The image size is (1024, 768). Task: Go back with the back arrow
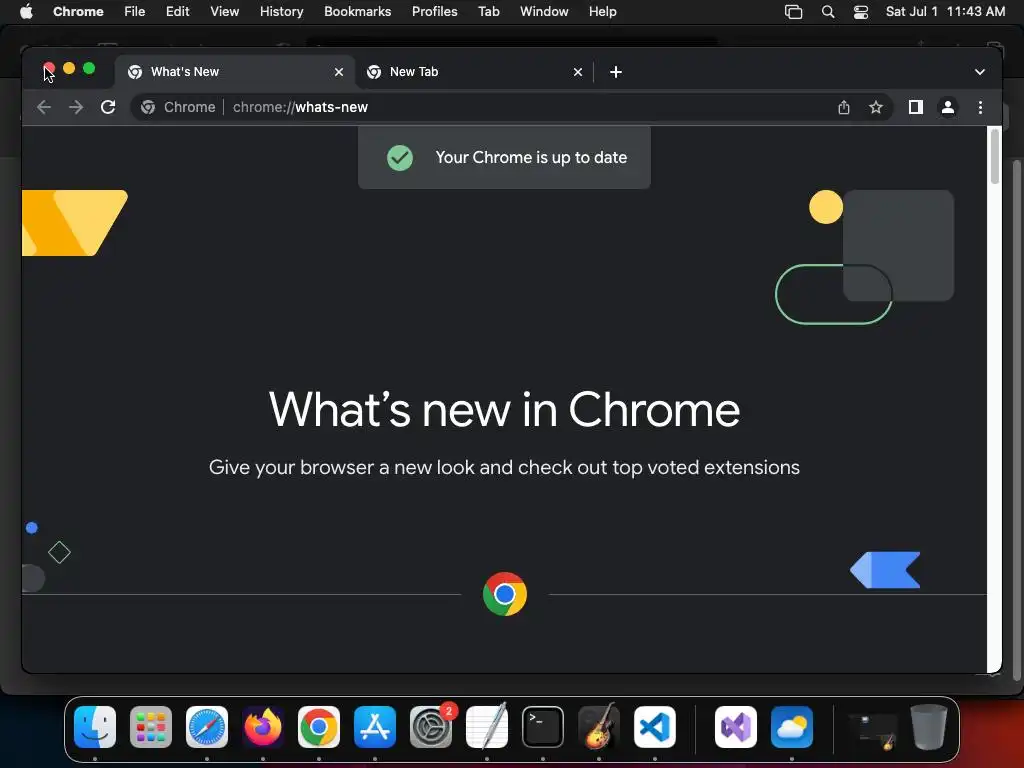(x=44, y=107)
